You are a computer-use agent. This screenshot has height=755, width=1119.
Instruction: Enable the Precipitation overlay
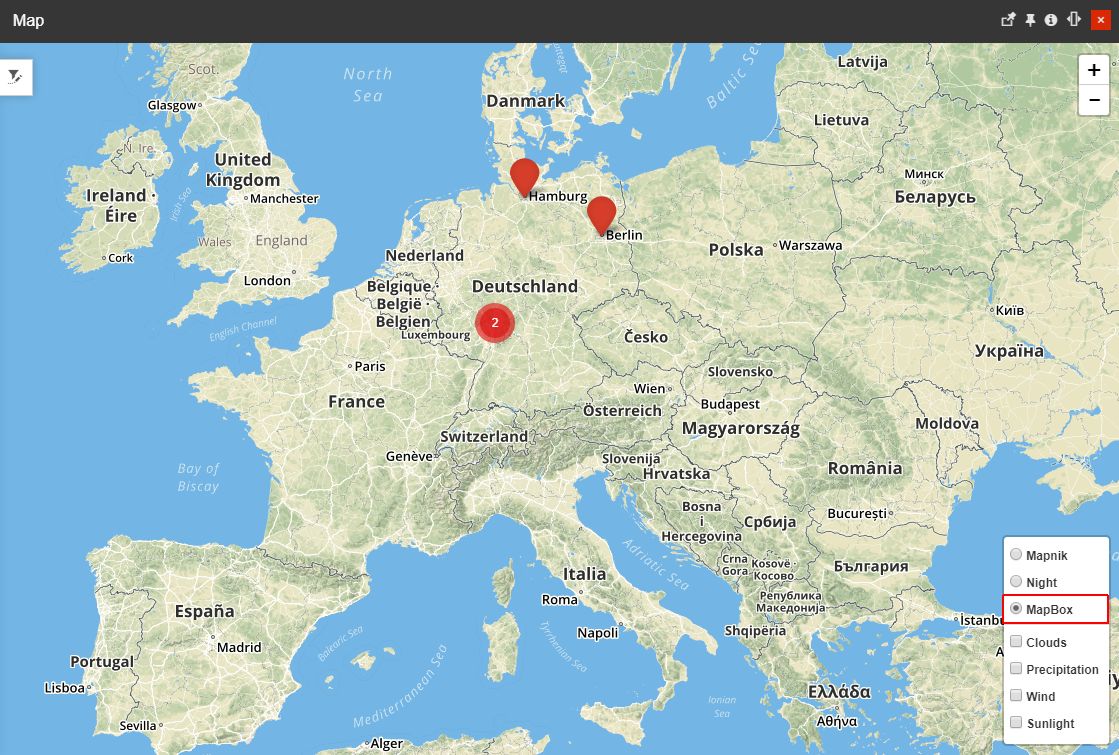tap(1016, 668)
